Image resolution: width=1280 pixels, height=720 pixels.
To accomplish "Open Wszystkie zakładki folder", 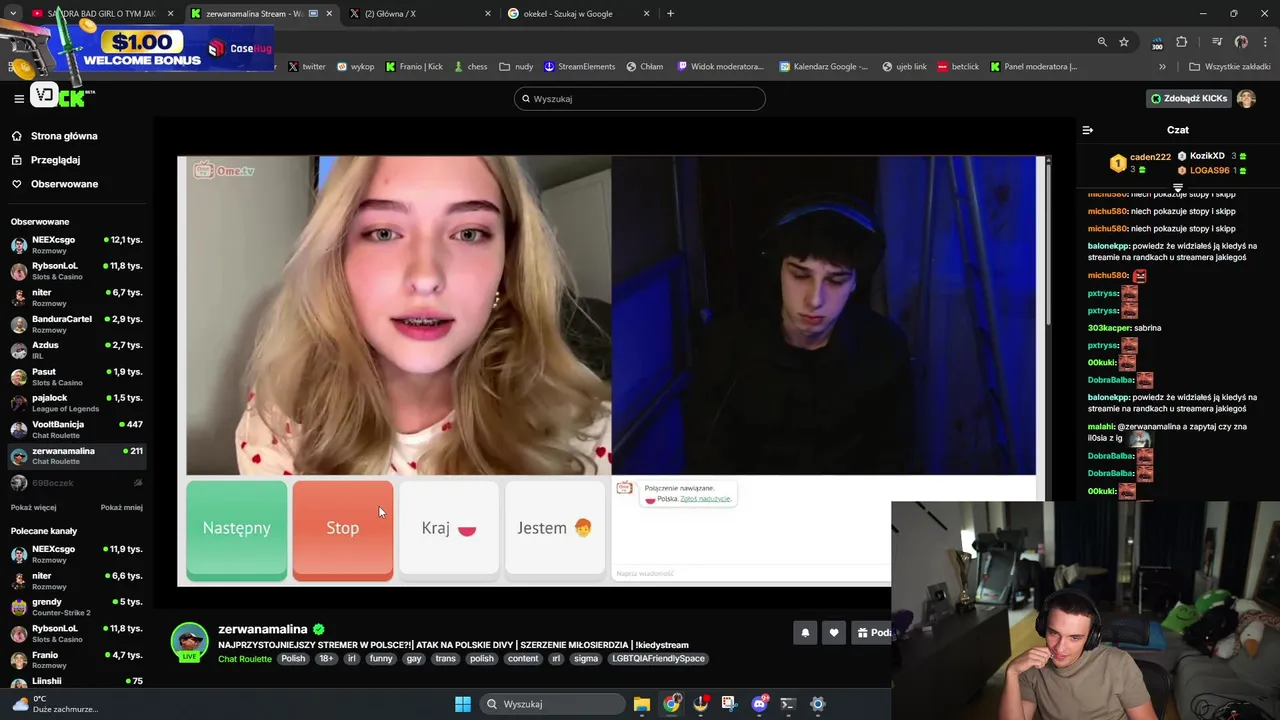I will coord(1229,67).
